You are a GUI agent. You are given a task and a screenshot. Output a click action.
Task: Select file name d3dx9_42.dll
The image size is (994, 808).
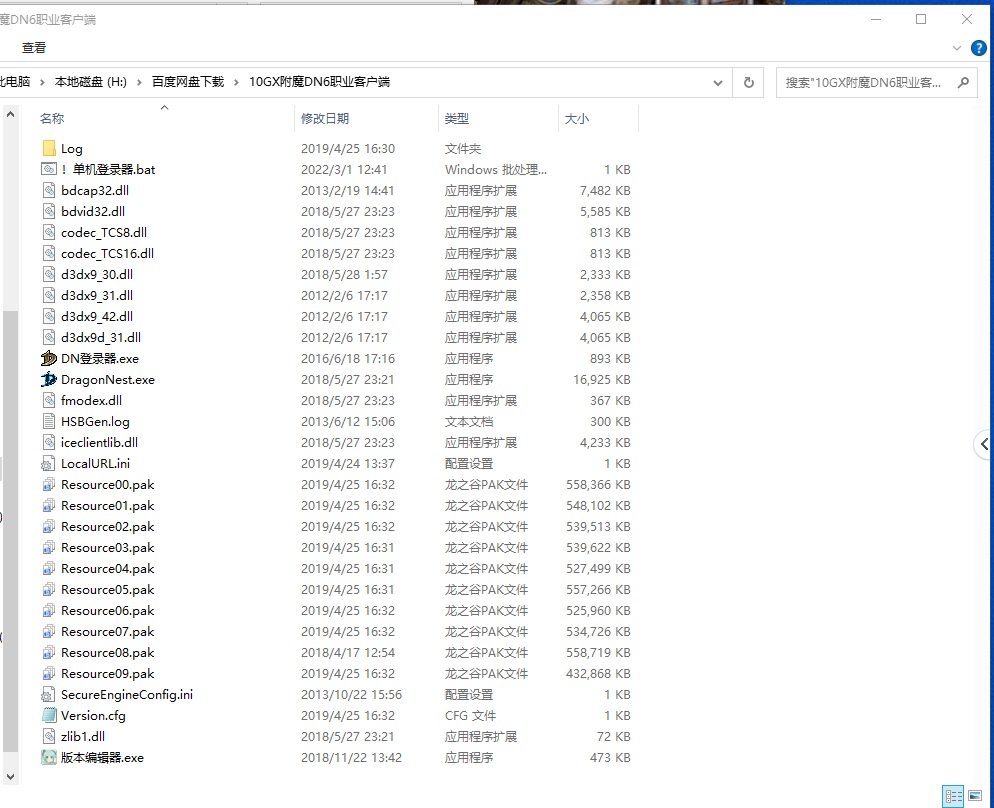pyautogui.click(x=97, y=316)
